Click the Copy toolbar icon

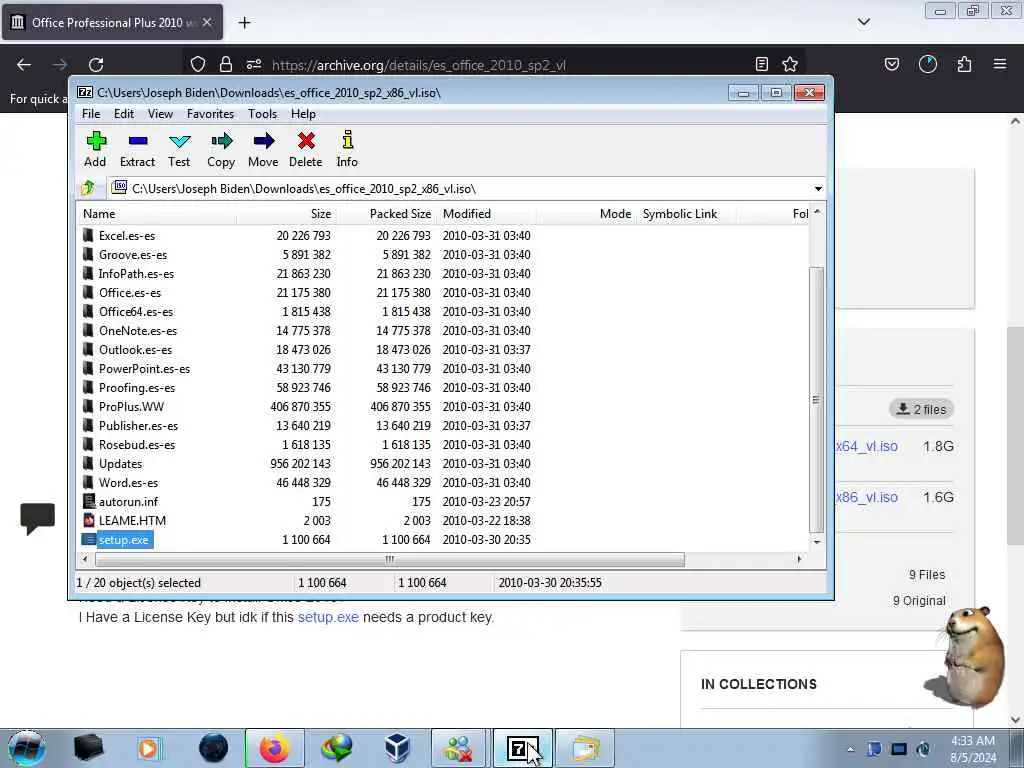(x=221, y=149)
